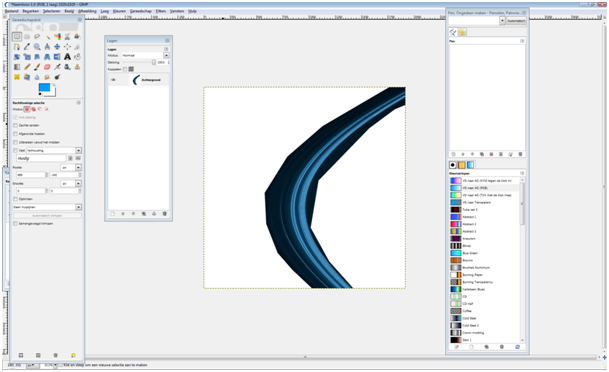
Task: Delete layer using the Layers panel trash icon
Action: (164, 214)
